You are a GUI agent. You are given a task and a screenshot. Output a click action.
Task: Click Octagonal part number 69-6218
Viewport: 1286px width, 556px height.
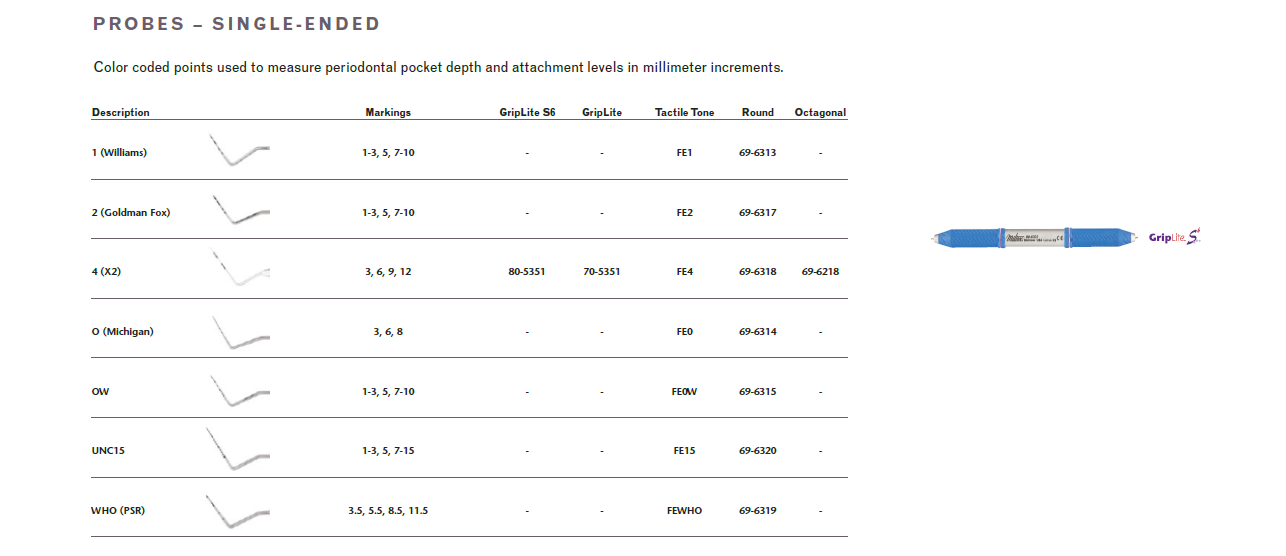point(820,272)
